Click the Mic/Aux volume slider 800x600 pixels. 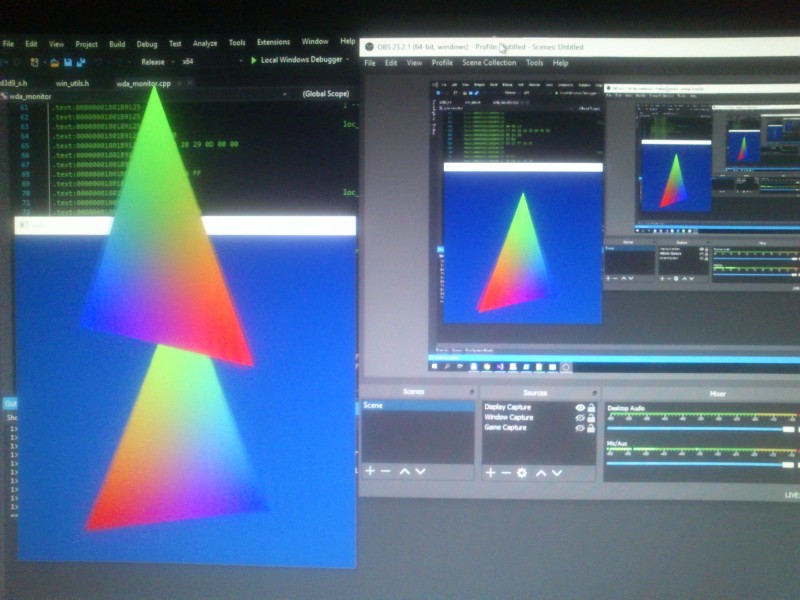click(x=701, y=464)
